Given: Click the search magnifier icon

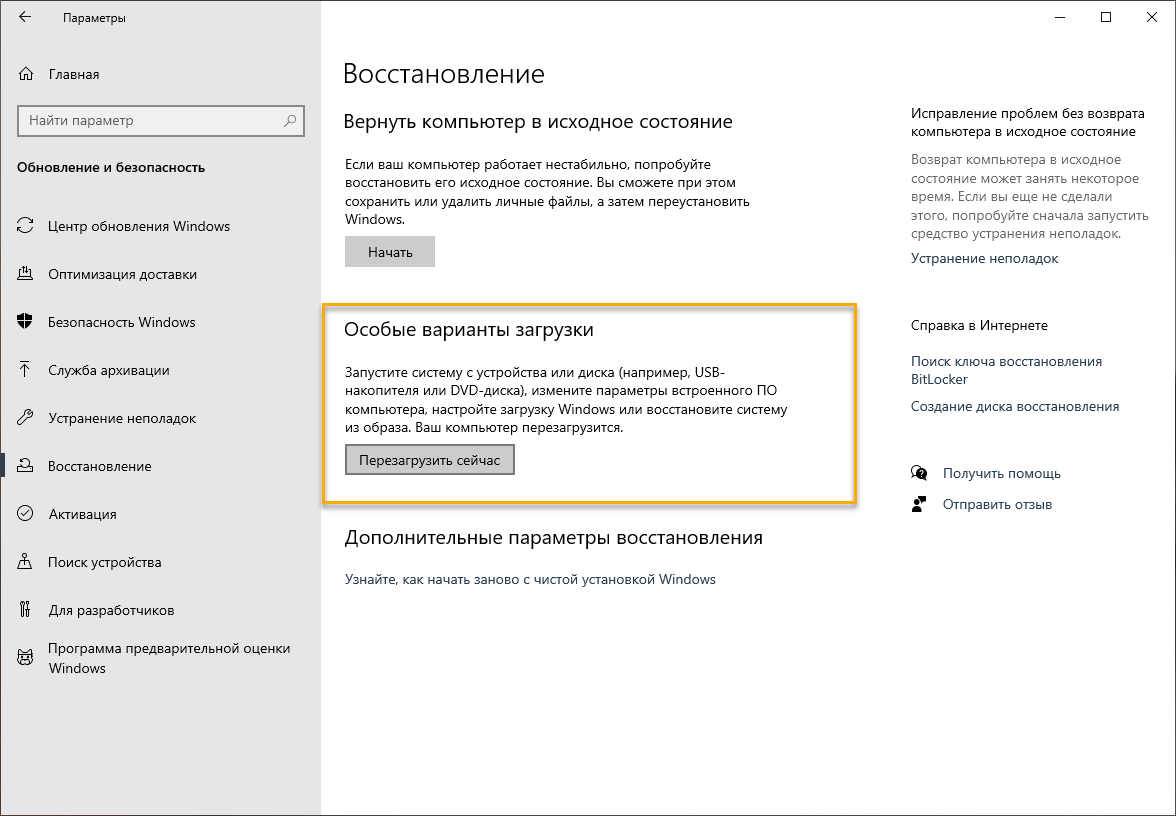Looking at the screenshot, I should click(x=290, y=121).
